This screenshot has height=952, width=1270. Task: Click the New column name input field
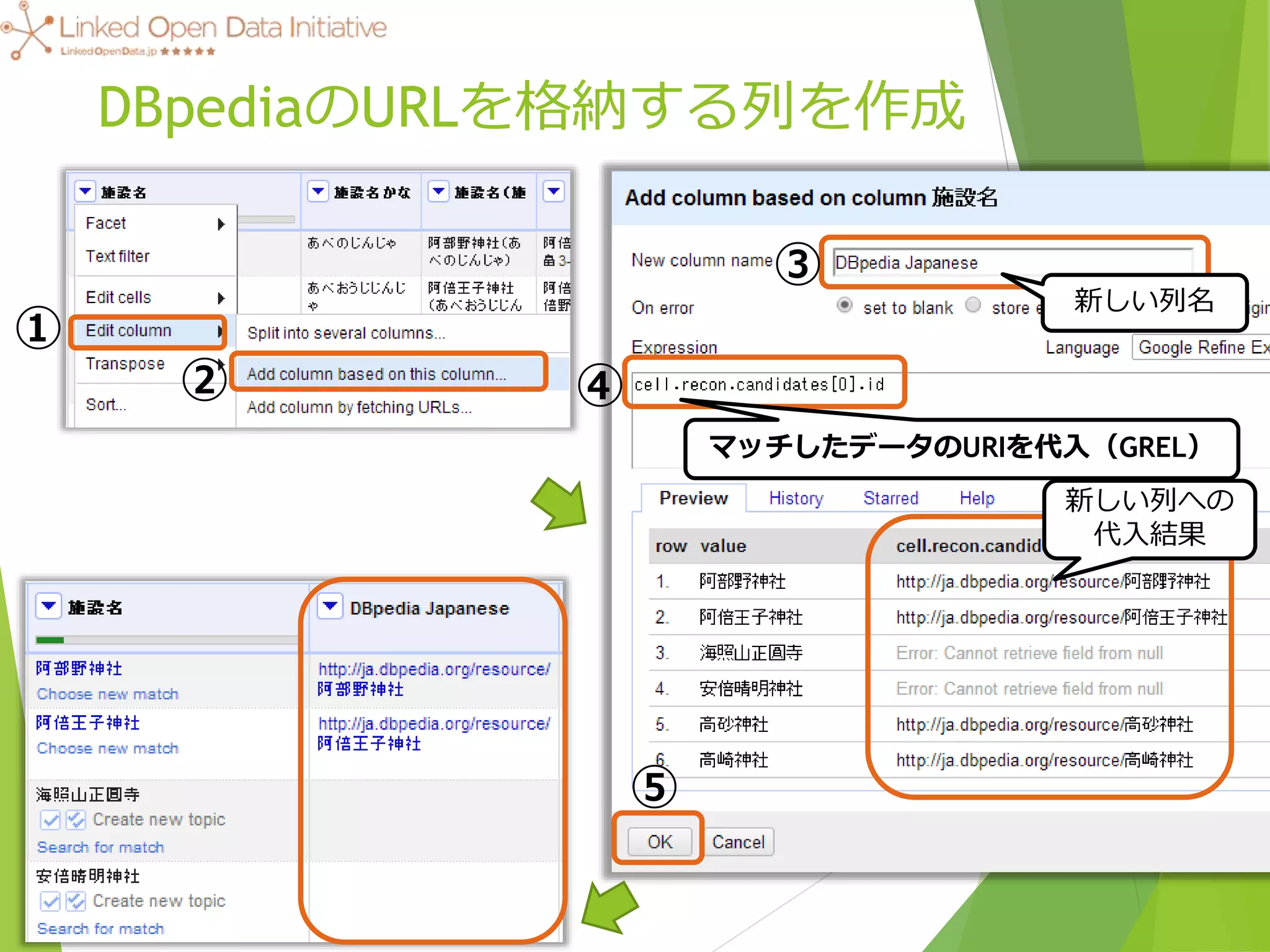pyautogui.click(x=1013, y=263)
